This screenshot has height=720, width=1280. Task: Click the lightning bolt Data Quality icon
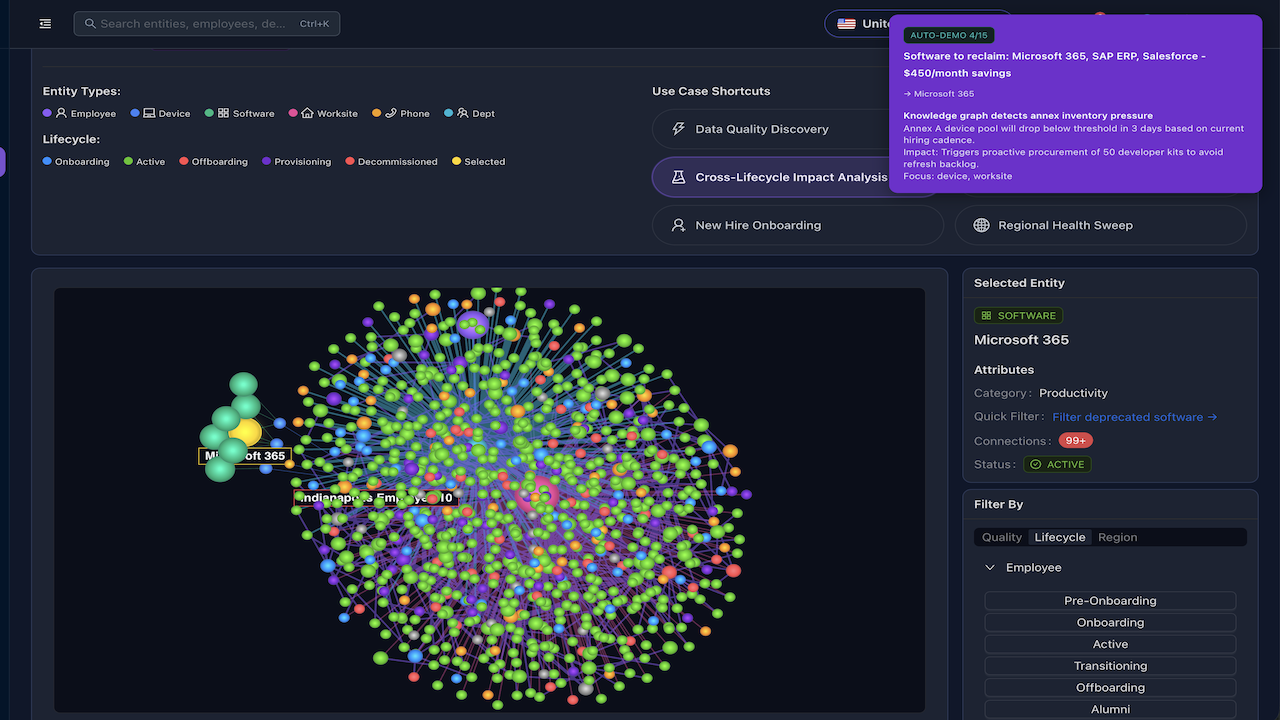tap(678, 129)
